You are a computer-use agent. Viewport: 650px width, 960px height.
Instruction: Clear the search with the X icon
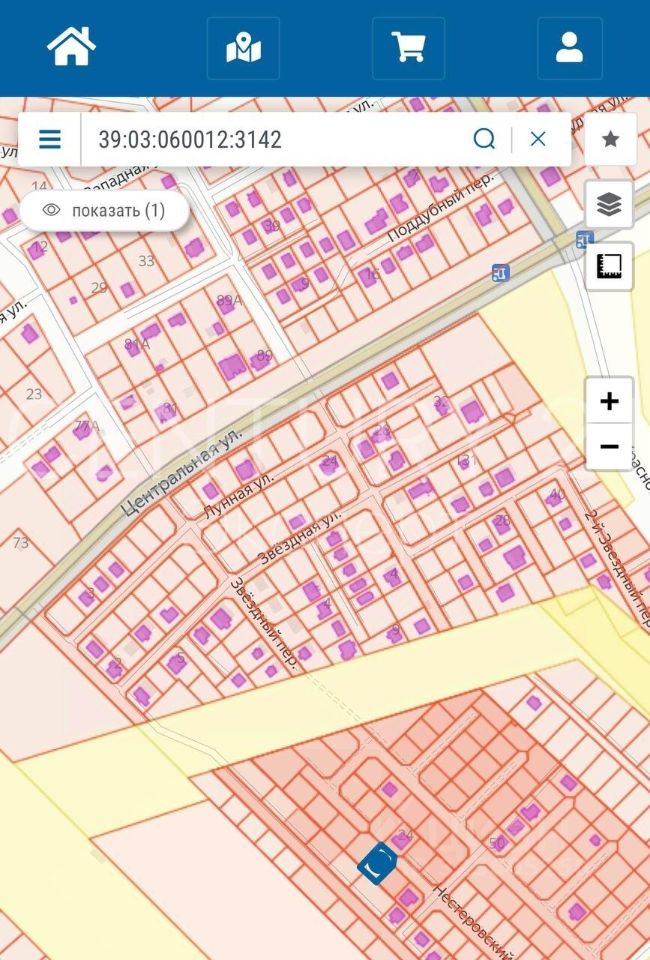(538, 139)
